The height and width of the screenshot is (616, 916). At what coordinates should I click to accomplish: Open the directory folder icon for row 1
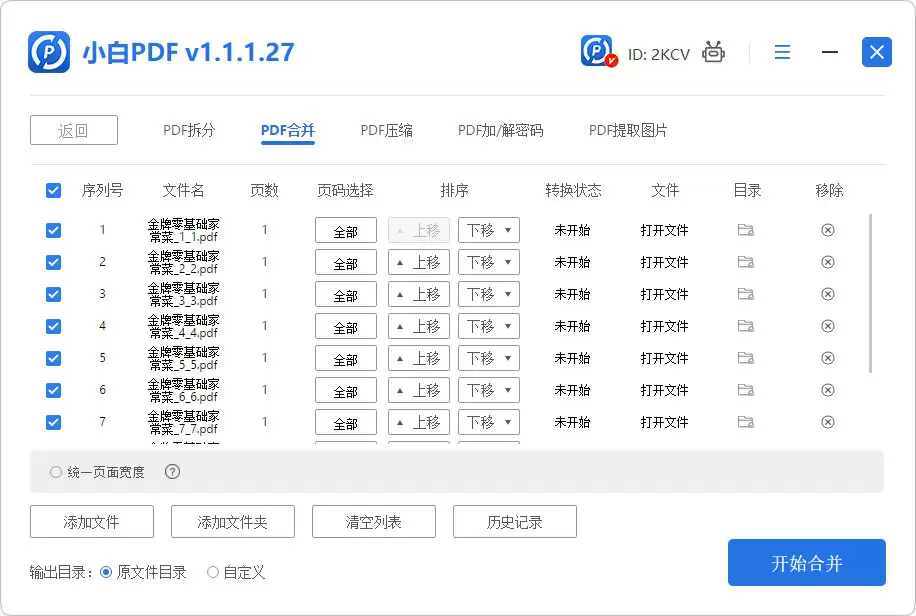[746, 230]
